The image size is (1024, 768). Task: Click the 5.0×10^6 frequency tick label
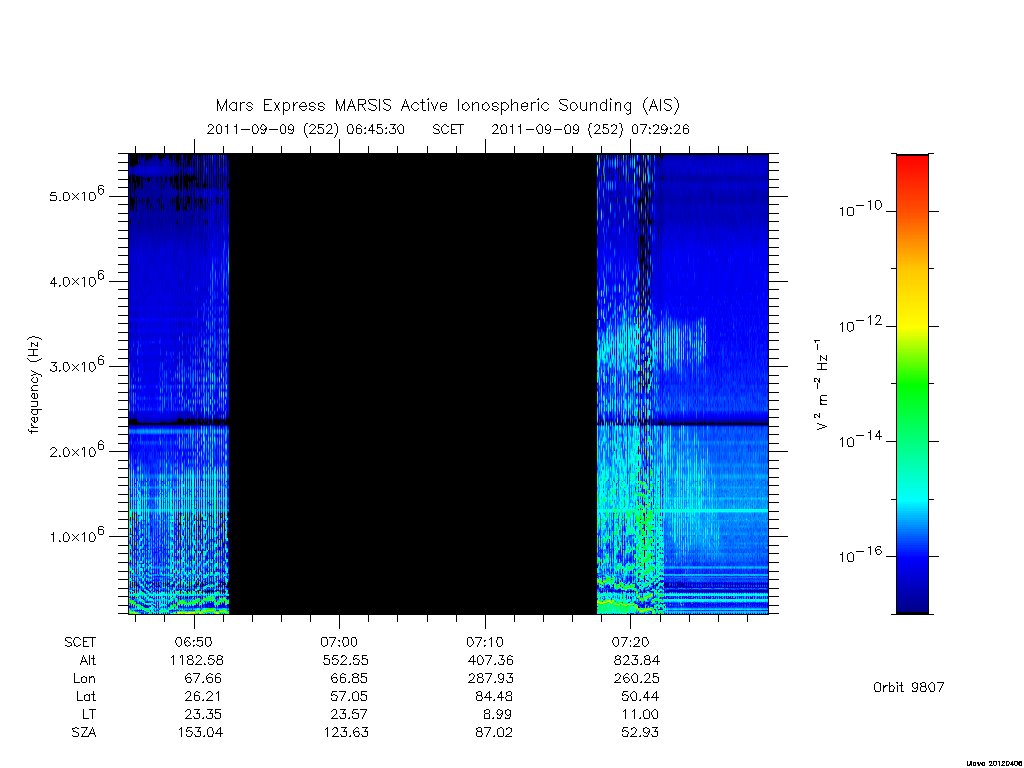tap(76, 195)
